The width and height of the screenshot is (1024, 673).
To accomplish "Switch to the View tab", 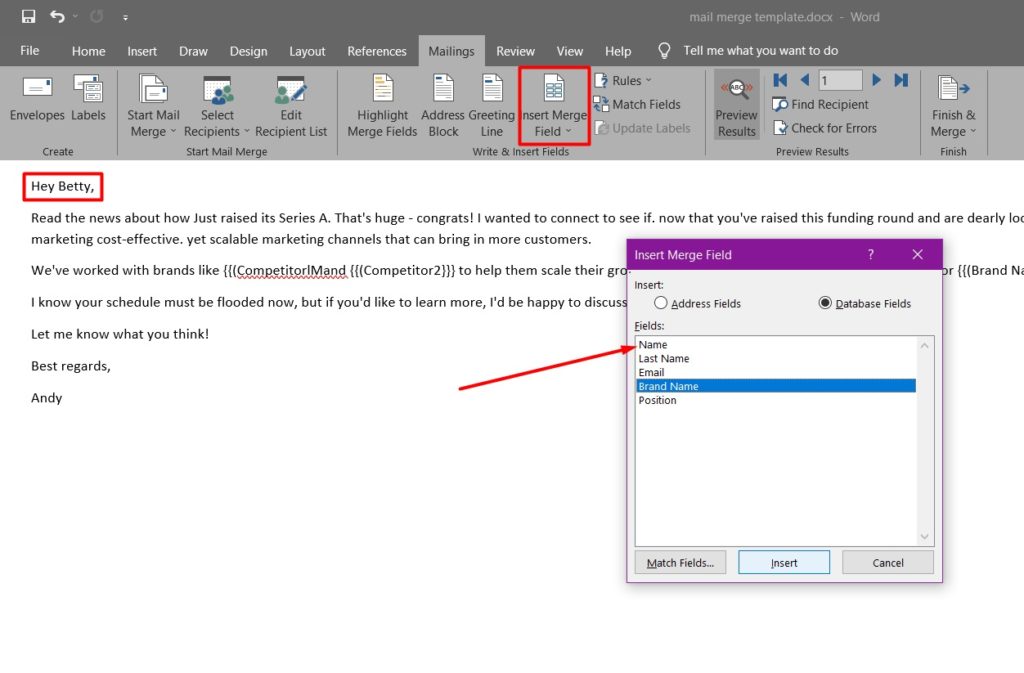I will [569, 51].
